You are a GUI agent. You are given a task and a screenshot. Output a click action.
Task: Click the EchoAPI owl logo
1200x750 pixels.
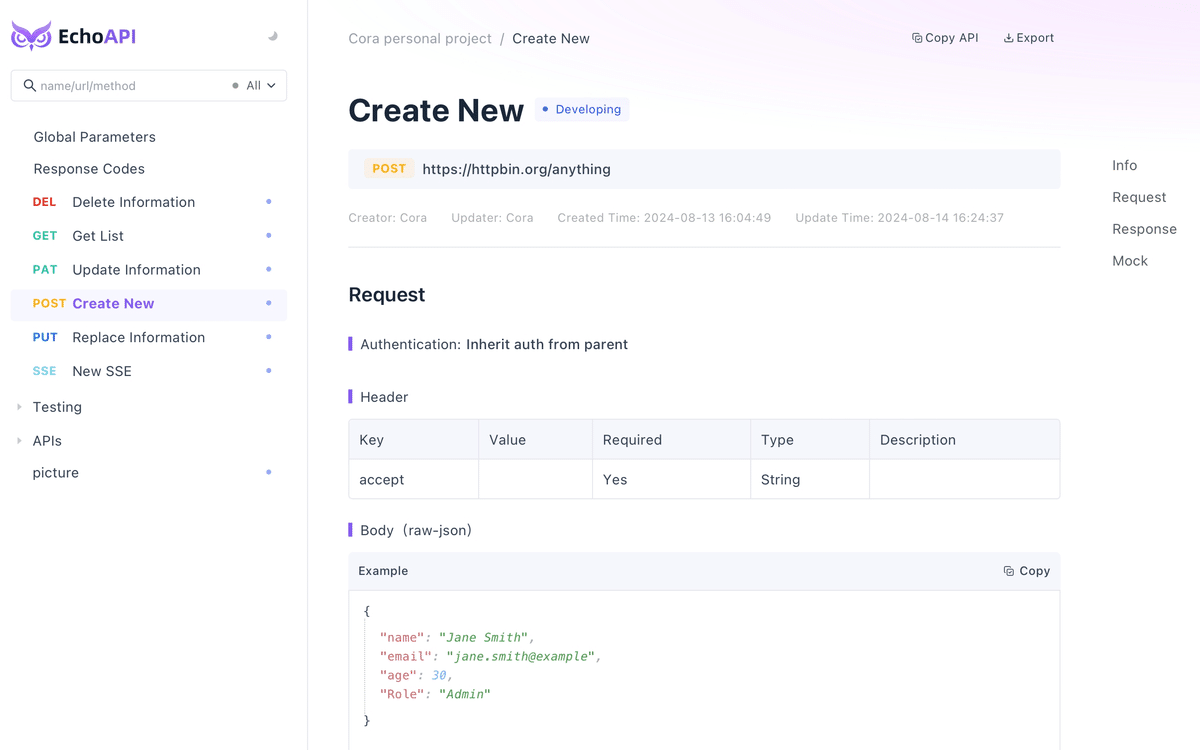point(31,36)
